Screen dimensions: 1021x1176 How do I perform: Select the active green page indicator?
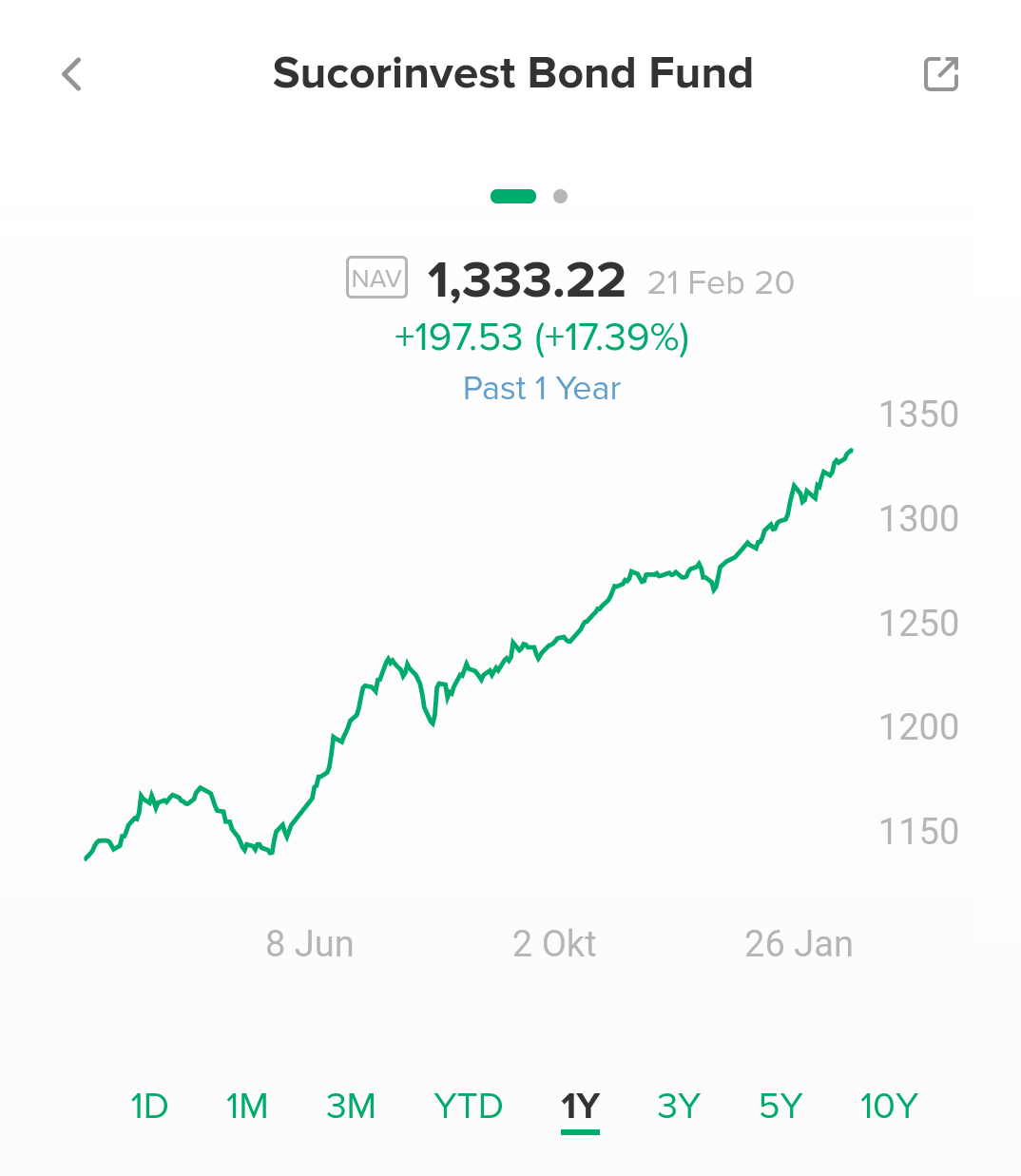click(513, 197)
